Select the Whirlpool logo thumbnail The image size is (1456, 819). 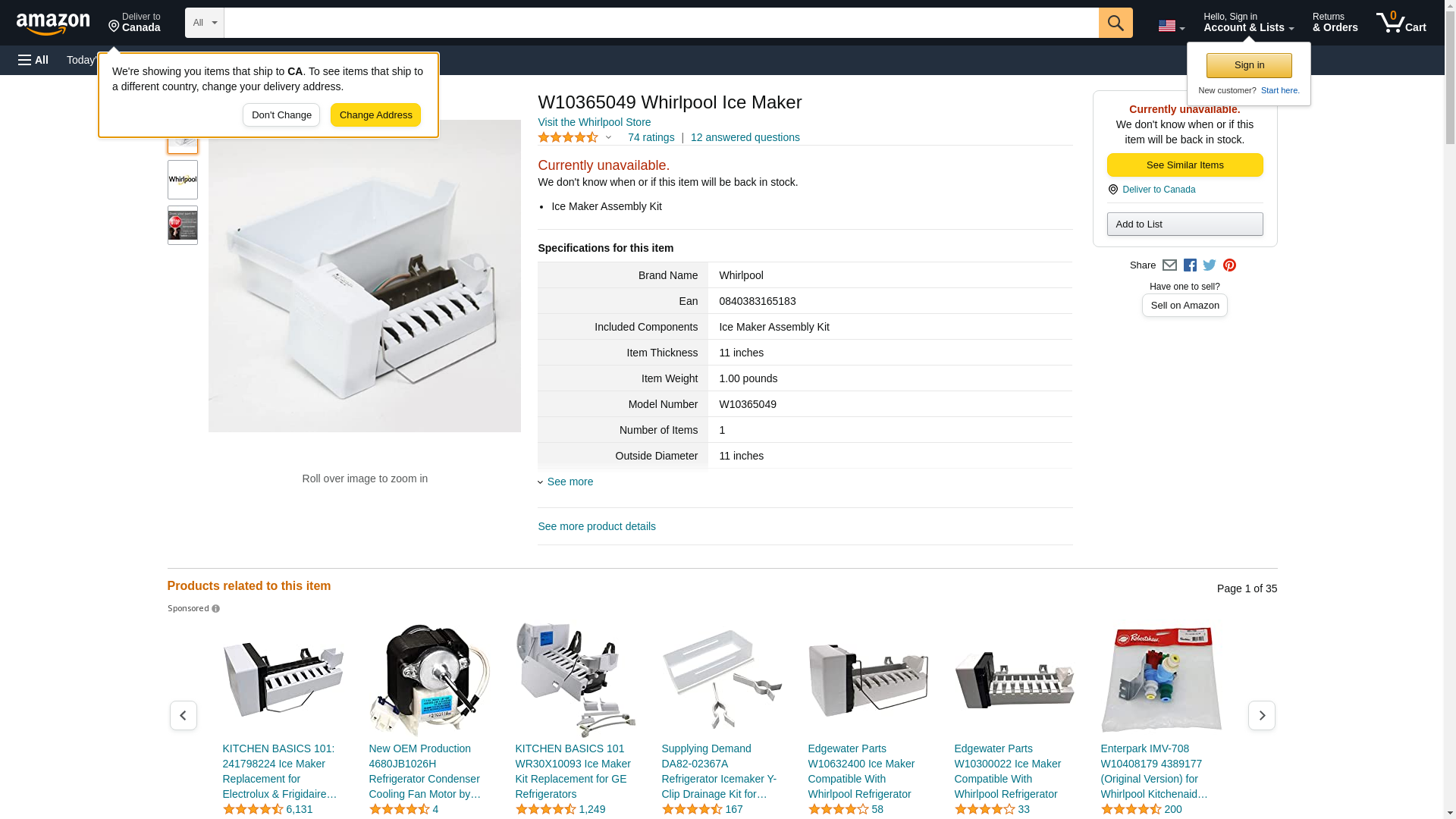(x=183, y=180)
